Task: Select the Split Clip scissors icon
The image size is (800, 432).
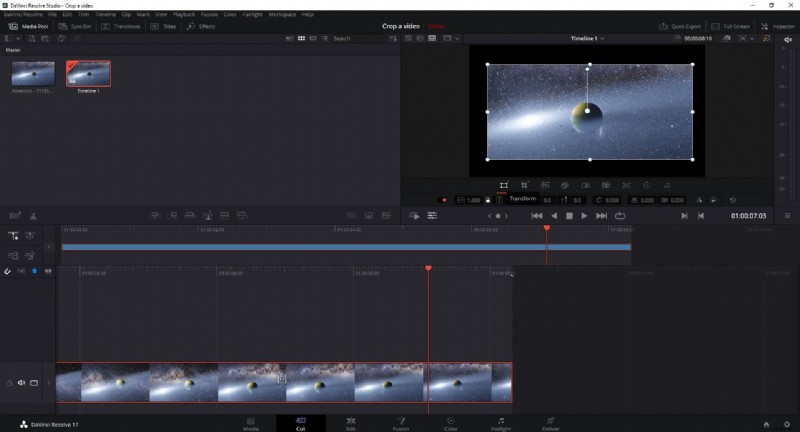Action: [x=33, y=216]
